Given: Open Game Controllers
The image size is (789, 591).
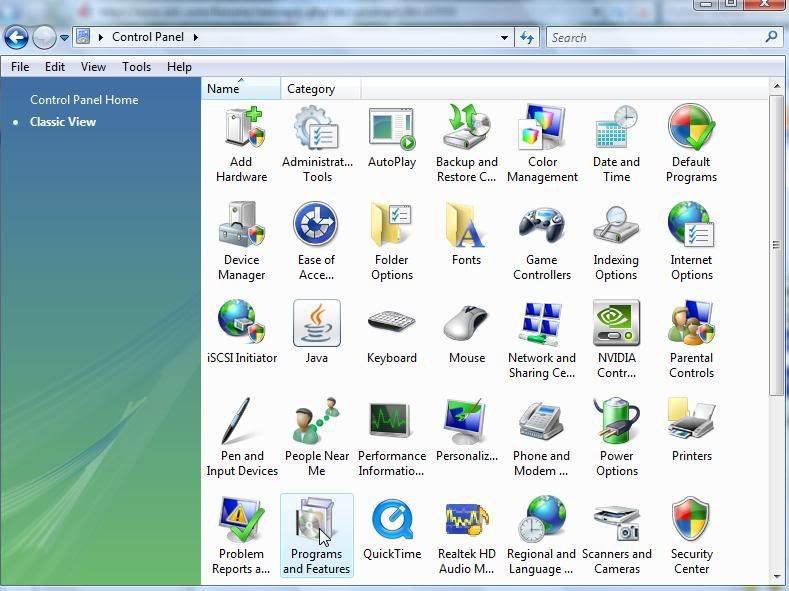Looking at the screenshot, I should tap(542, 242).
